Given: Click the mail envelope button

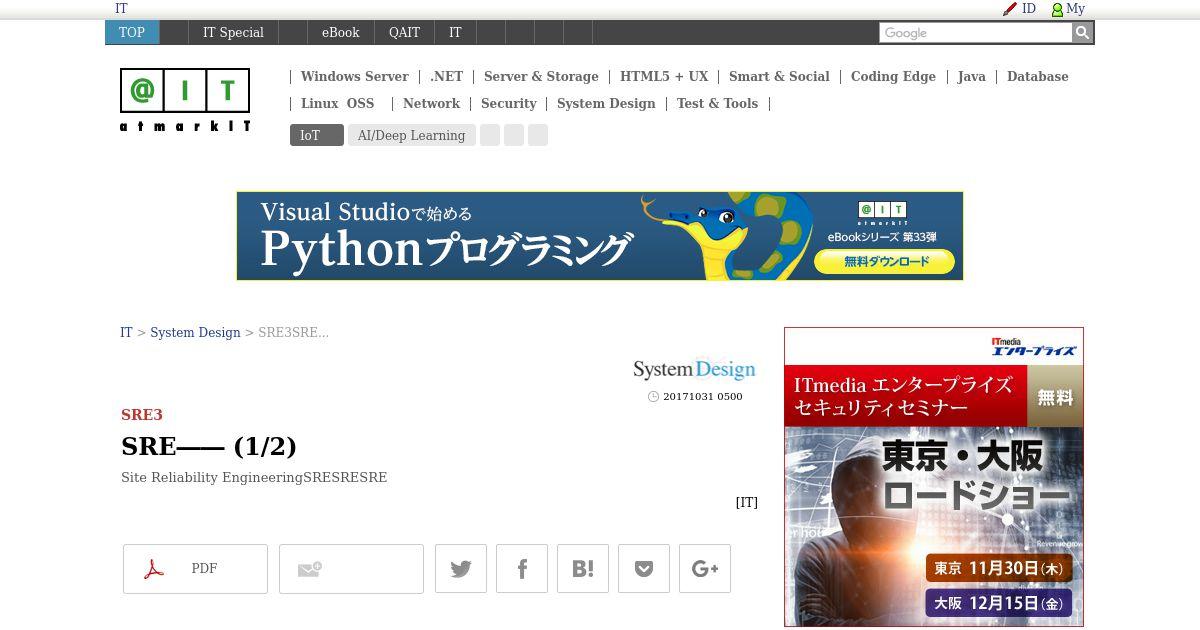Looking at the screenshot, I should [351, 569].
